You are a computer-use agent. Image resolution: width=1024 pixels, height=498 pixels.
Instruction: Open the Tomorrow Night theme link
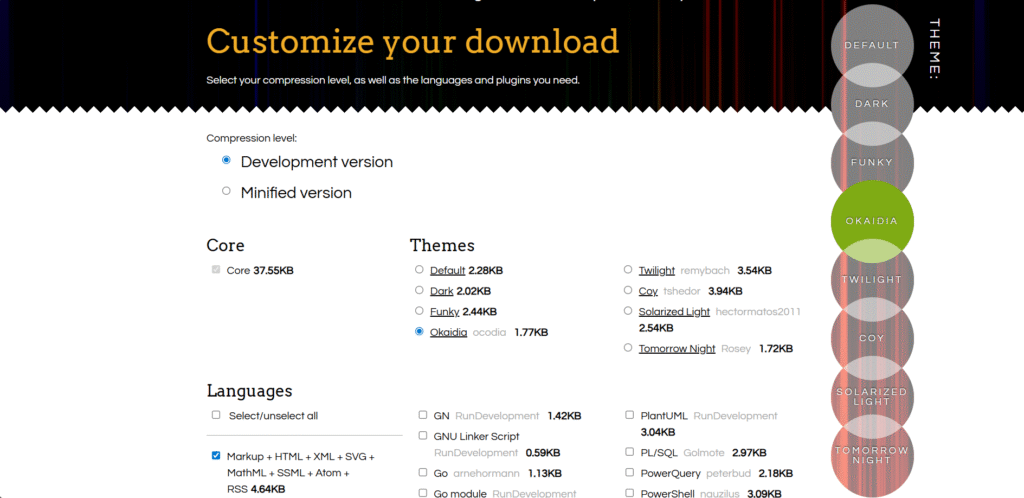tap(679, 349)
